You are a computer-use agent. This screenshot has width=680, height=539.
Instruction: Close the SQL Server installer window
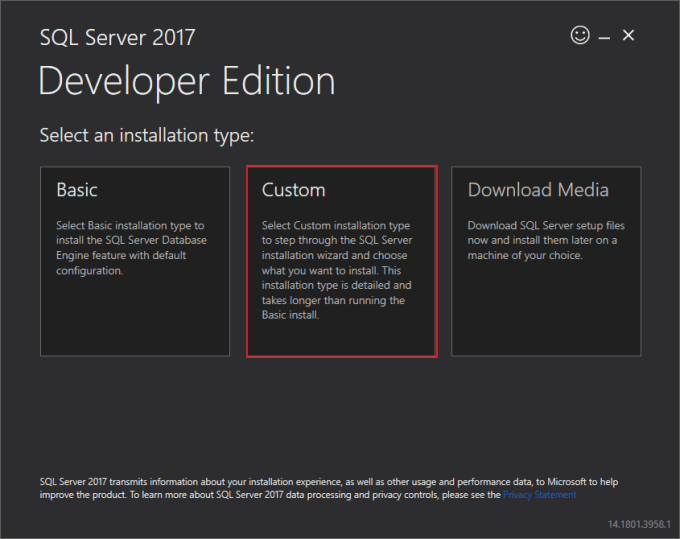[628, 35]
